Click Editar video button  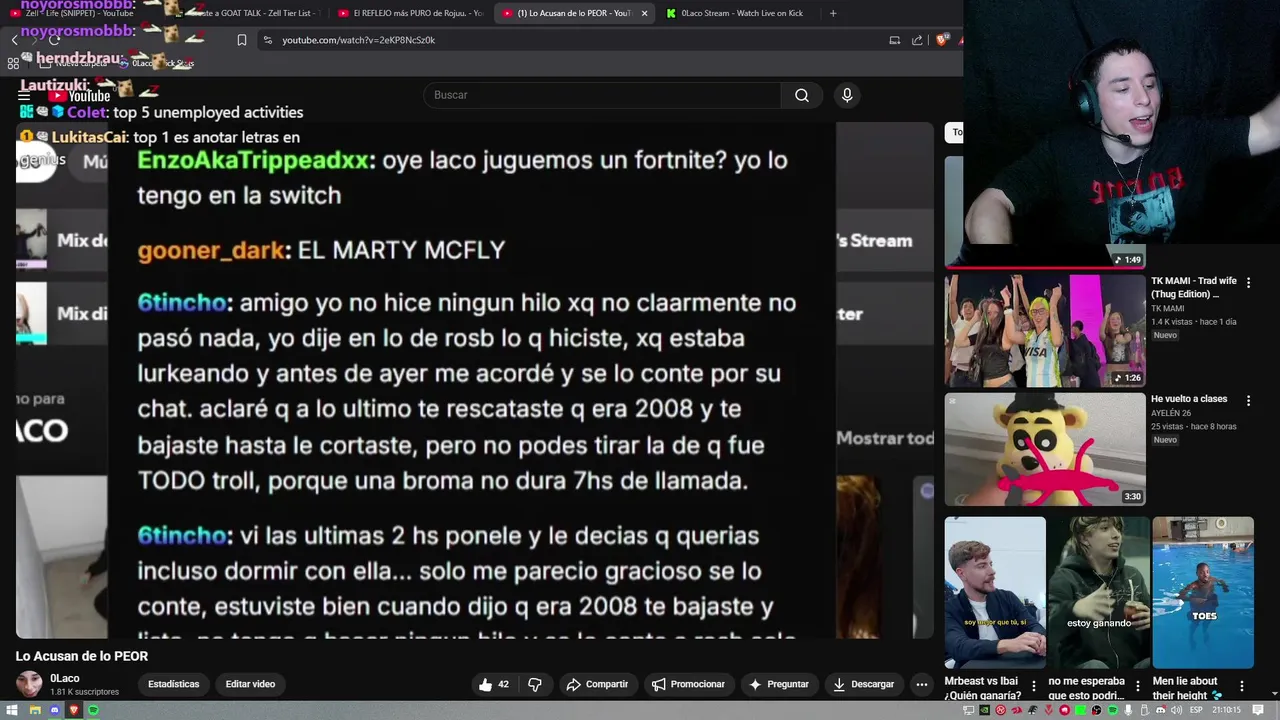coord(250,684)
